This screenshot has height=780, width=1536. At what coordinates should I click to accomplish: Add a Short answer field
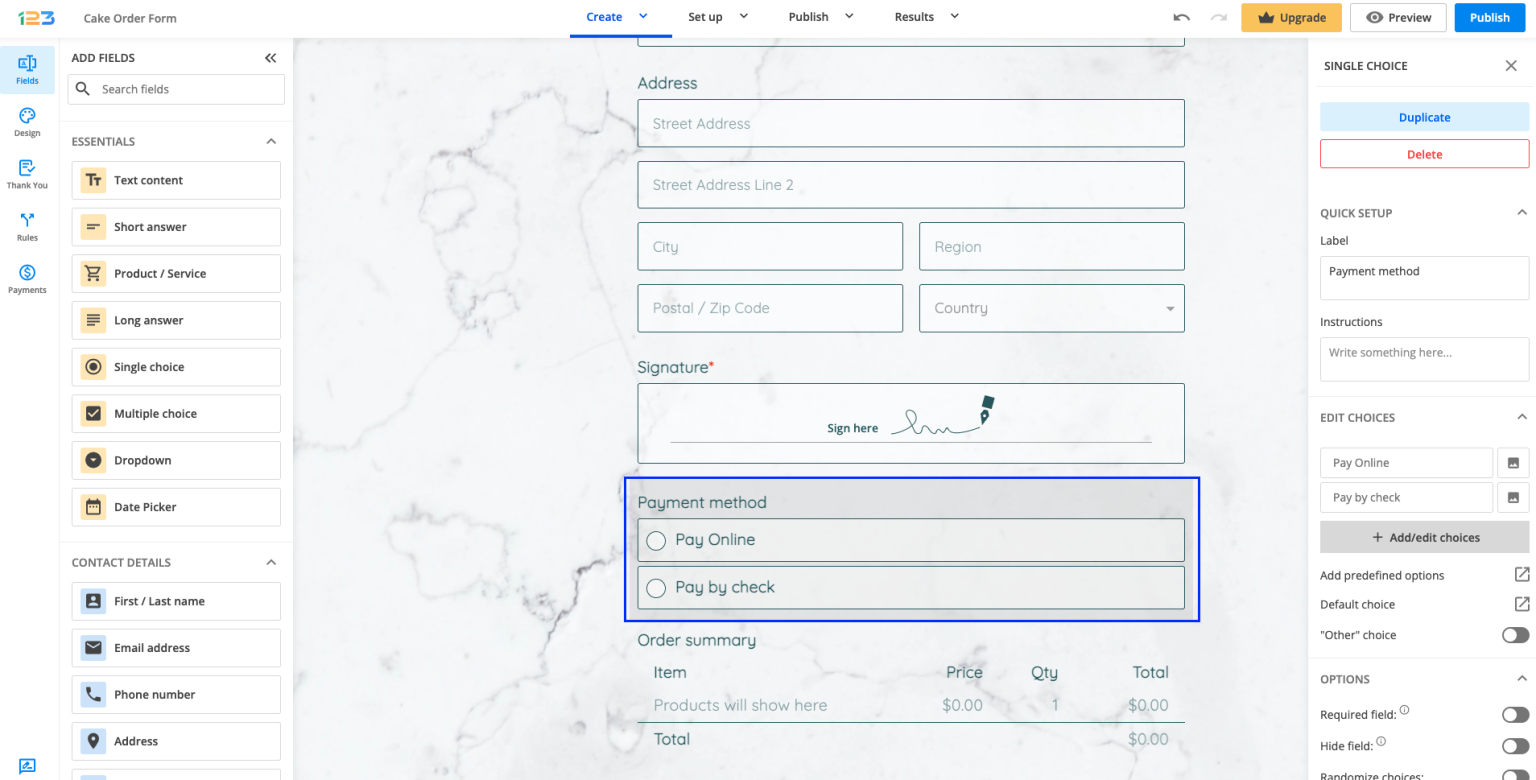(x=176, y=227)
